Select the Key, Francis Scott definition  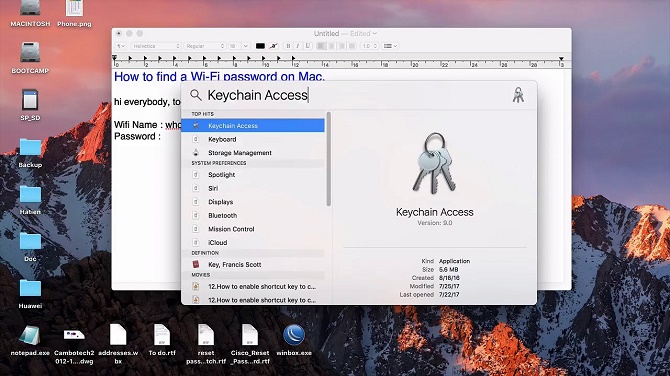click(253, 264)
